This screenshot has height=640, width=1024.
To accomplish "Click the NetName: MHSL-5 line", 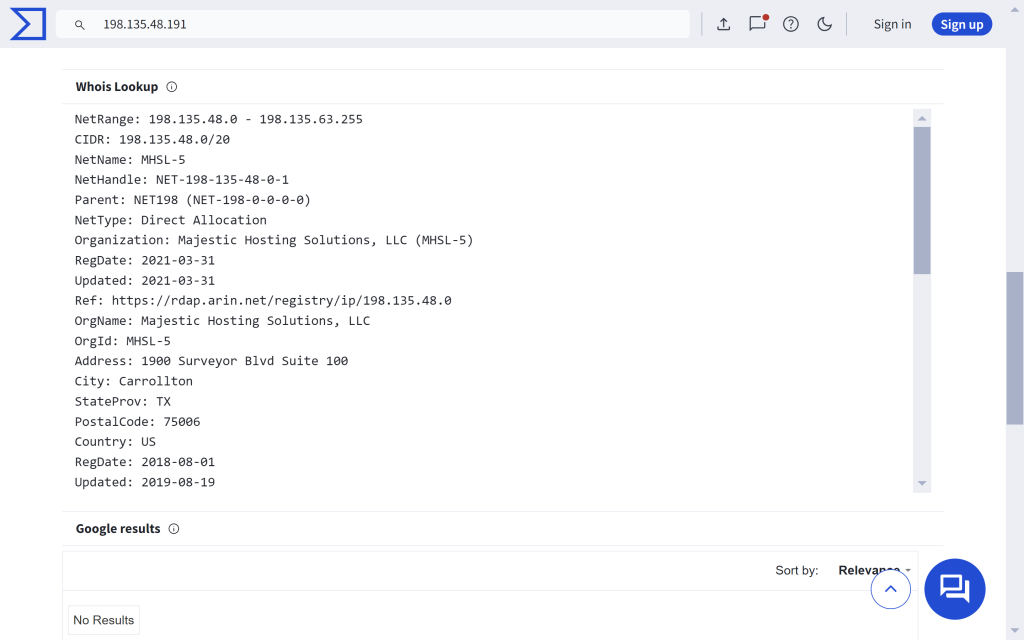I will click(x=130, y=159).
